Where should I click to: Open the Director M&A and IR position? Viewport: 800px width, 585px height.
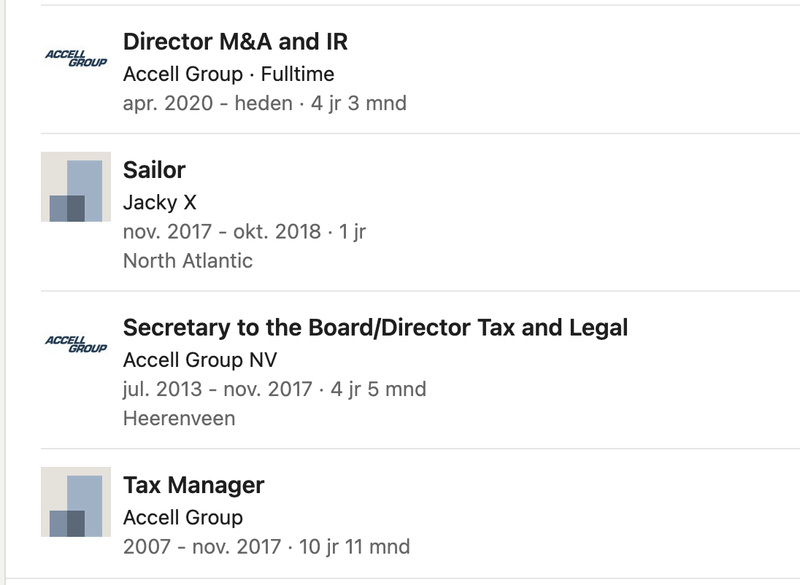[235, 41]
